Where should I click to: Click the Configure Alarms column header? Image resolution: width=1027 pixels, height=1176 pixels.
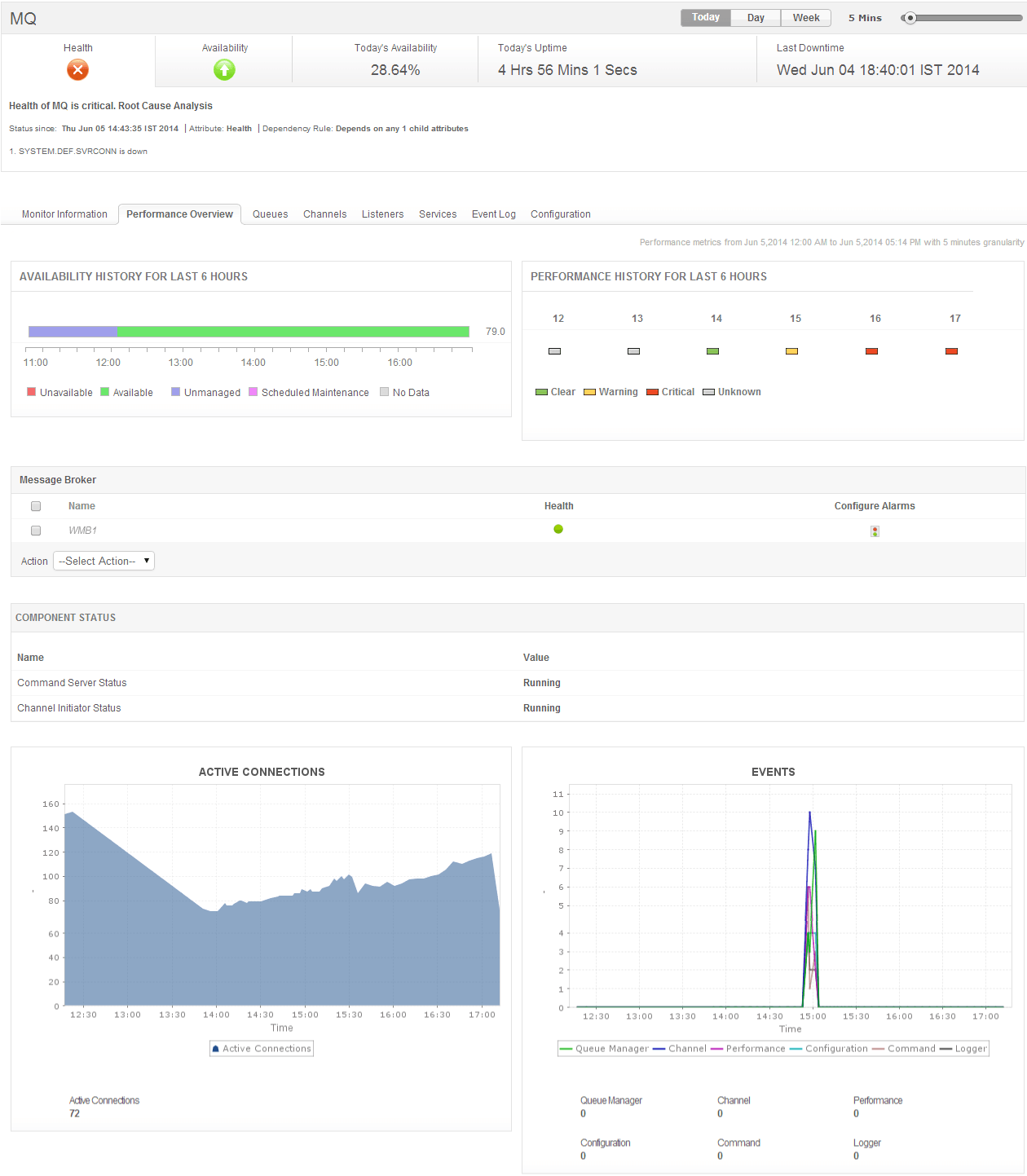coord(875,506)
